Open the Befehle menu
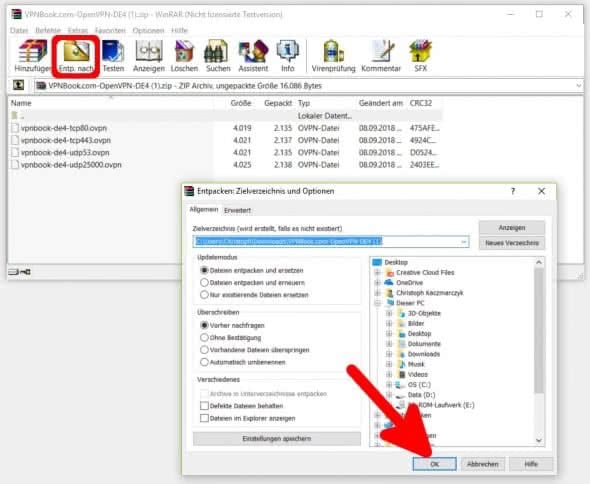Image resolution: width=590 pixels, height=484 pixels. 48,30
